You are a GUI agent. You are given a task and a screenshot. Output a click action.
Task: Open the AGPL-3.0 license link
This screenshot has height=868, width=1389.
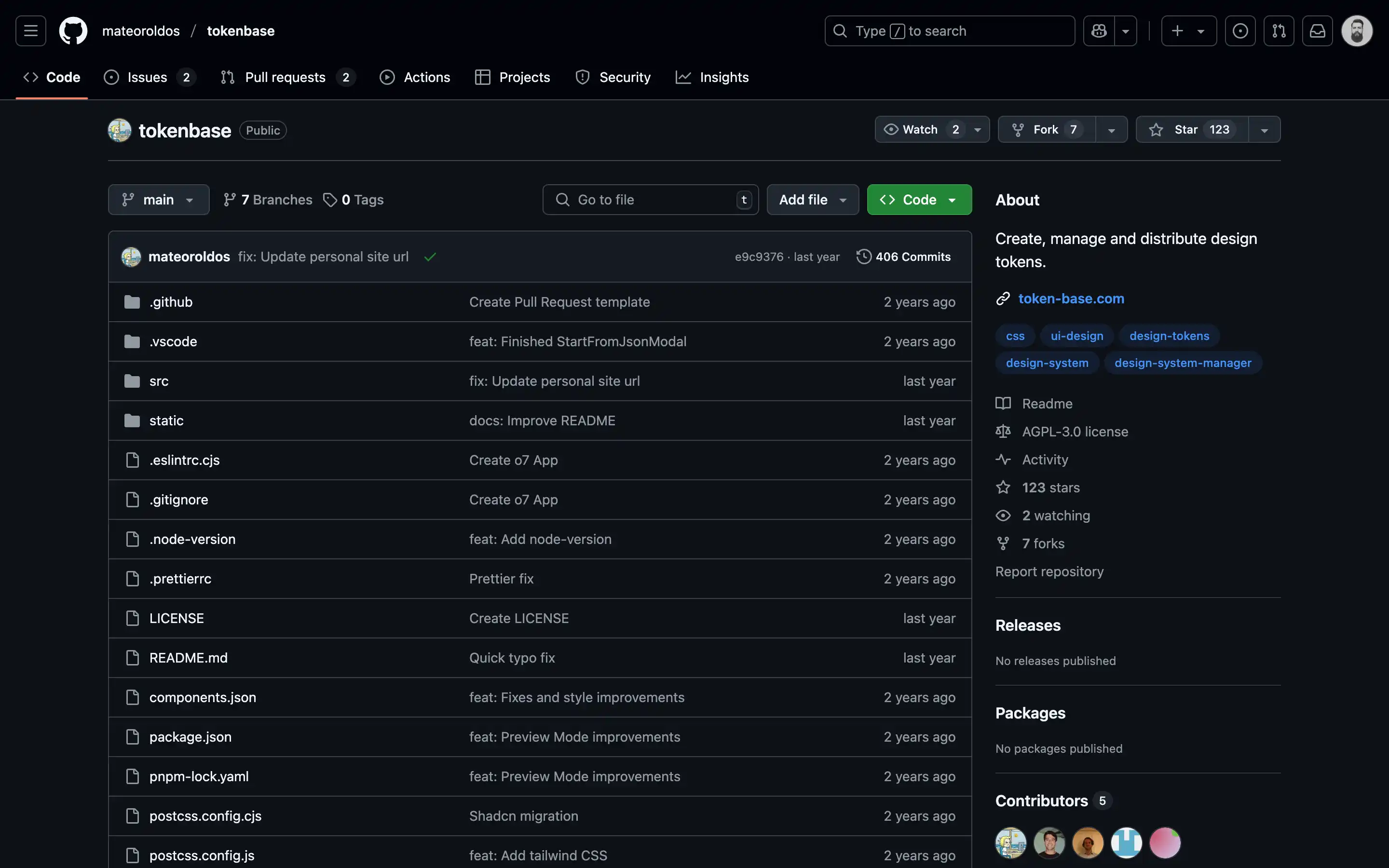(x=1062, y=432)
